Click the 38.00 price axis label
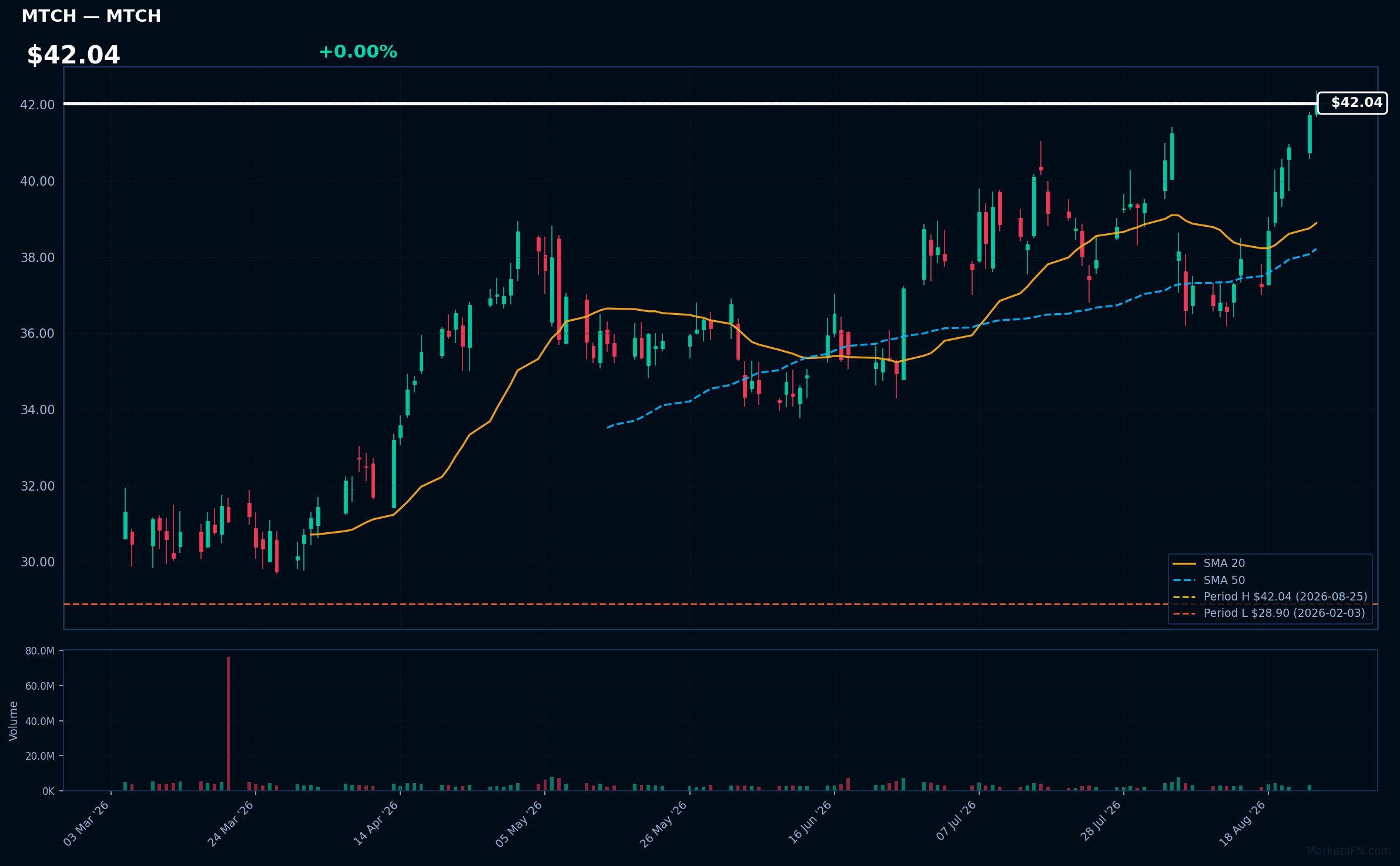Screen dimensions: 1400x866 (38, 257)
